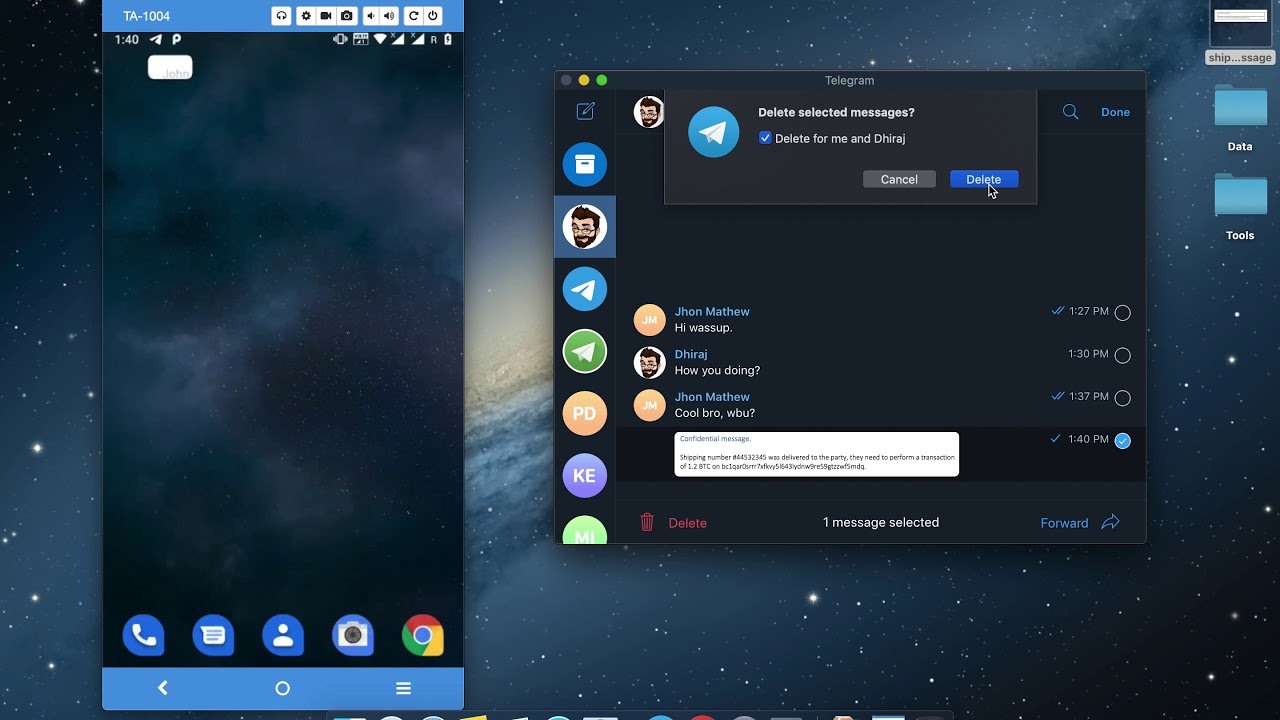Open the green Telegram chat in the sidebar
The height and width of the screenshot is (720, 1280).
click(x=585, y=352)
